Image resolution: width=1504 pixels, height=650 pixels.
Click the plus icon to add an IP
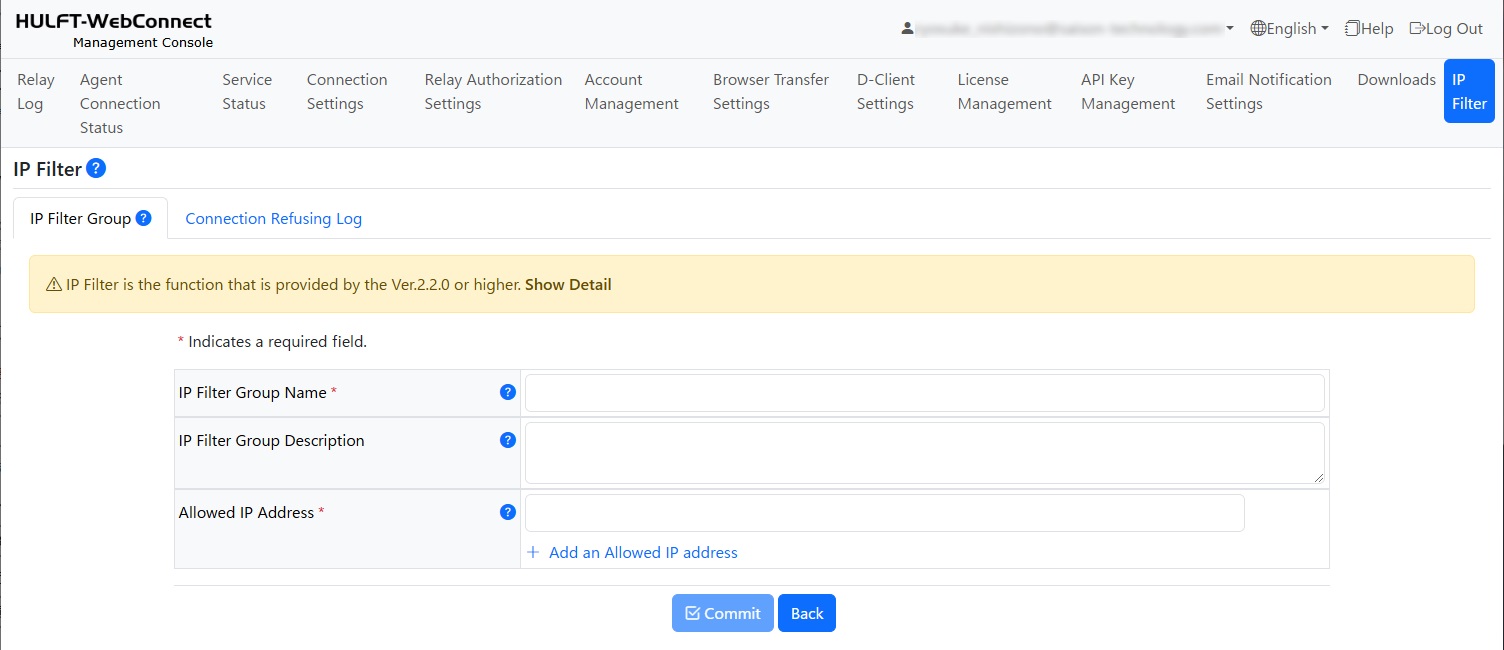click(533, 552)
